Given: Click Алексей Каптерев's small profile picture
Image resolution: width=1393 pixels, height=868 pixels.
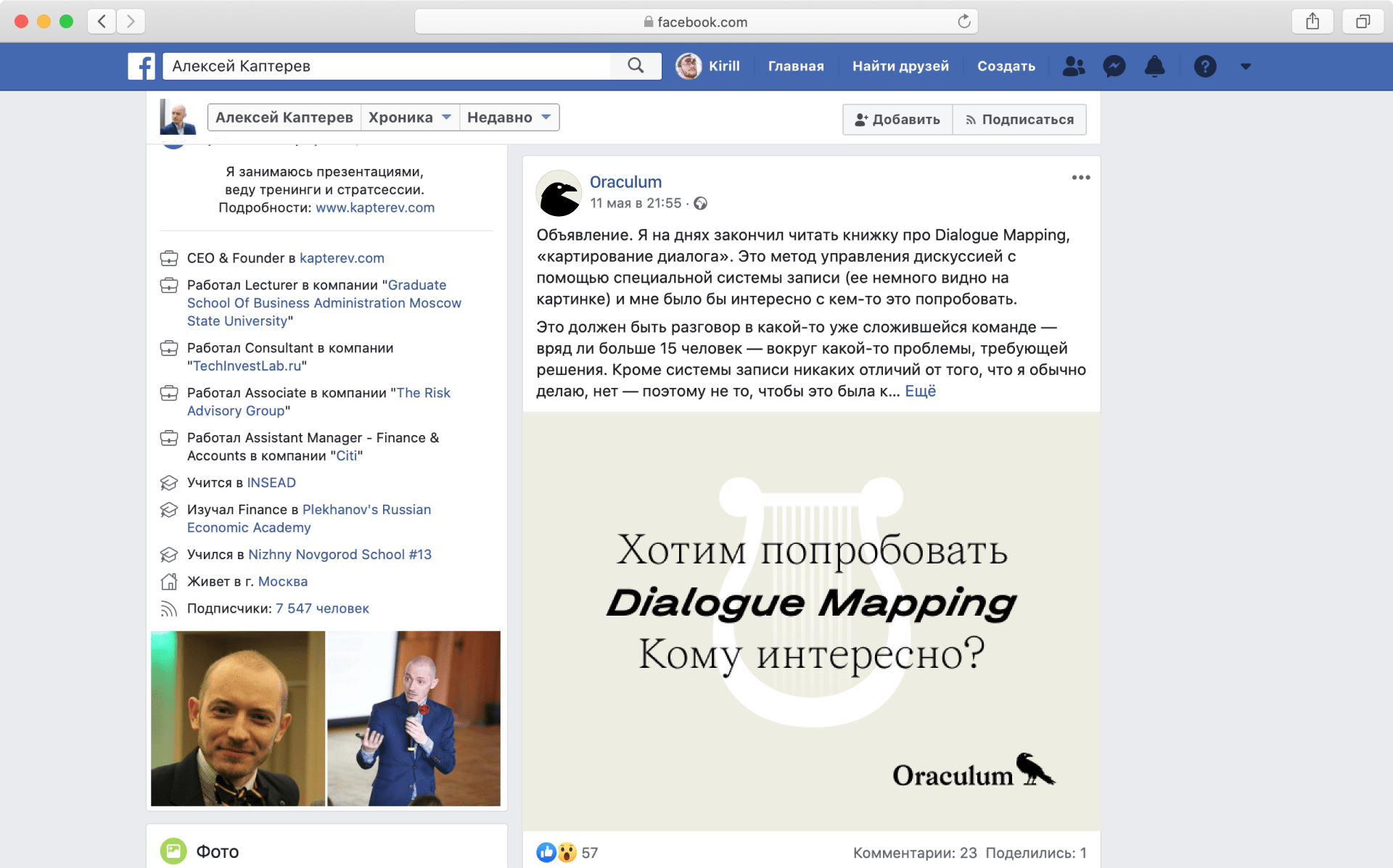Looking at the screenshot, I should 178,117.
